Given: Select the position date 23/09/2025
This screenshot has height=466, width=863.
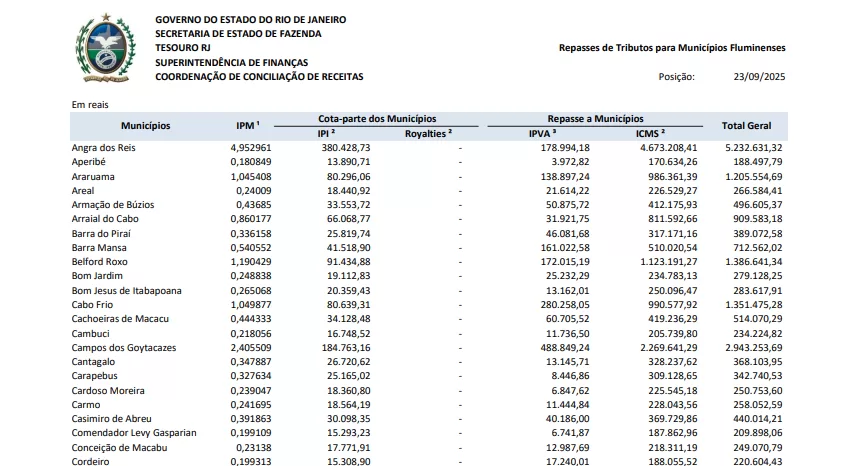Looking at the screenshot, I should (757, 76).
